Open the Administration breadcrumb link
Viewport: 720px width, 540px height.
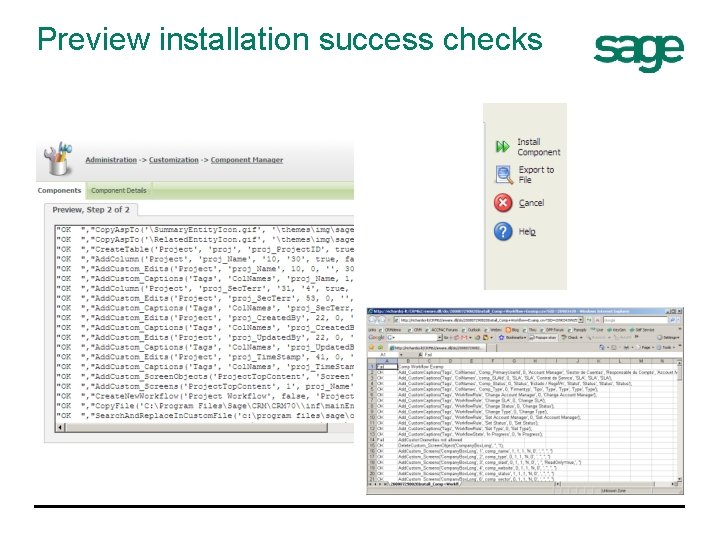[x=111, y=160]
